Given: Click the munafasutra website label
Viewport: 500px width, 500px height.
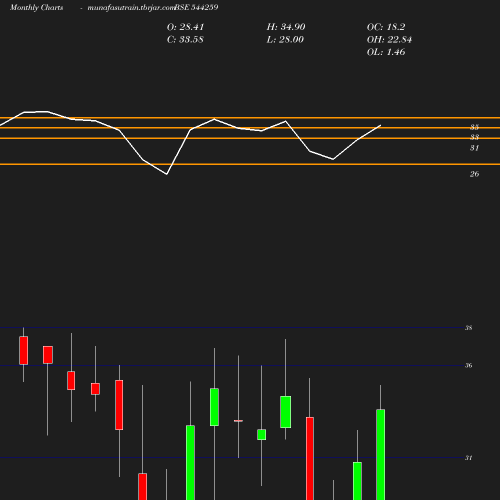Looking at the screenshot, I should (x=131, y=8).
